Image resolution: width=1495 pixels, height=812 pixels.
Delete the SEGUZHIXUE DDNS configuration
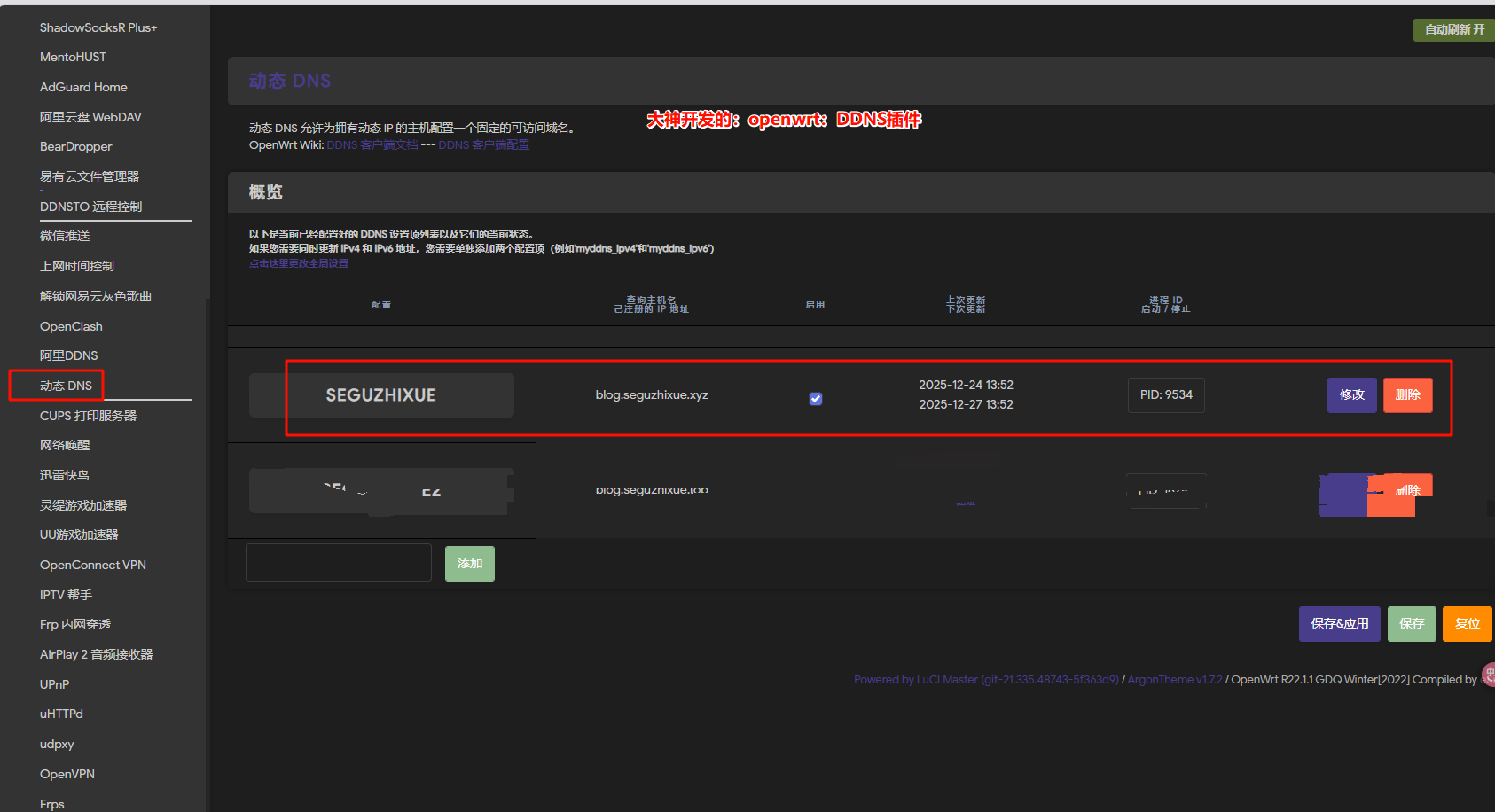click(1407, 395)
